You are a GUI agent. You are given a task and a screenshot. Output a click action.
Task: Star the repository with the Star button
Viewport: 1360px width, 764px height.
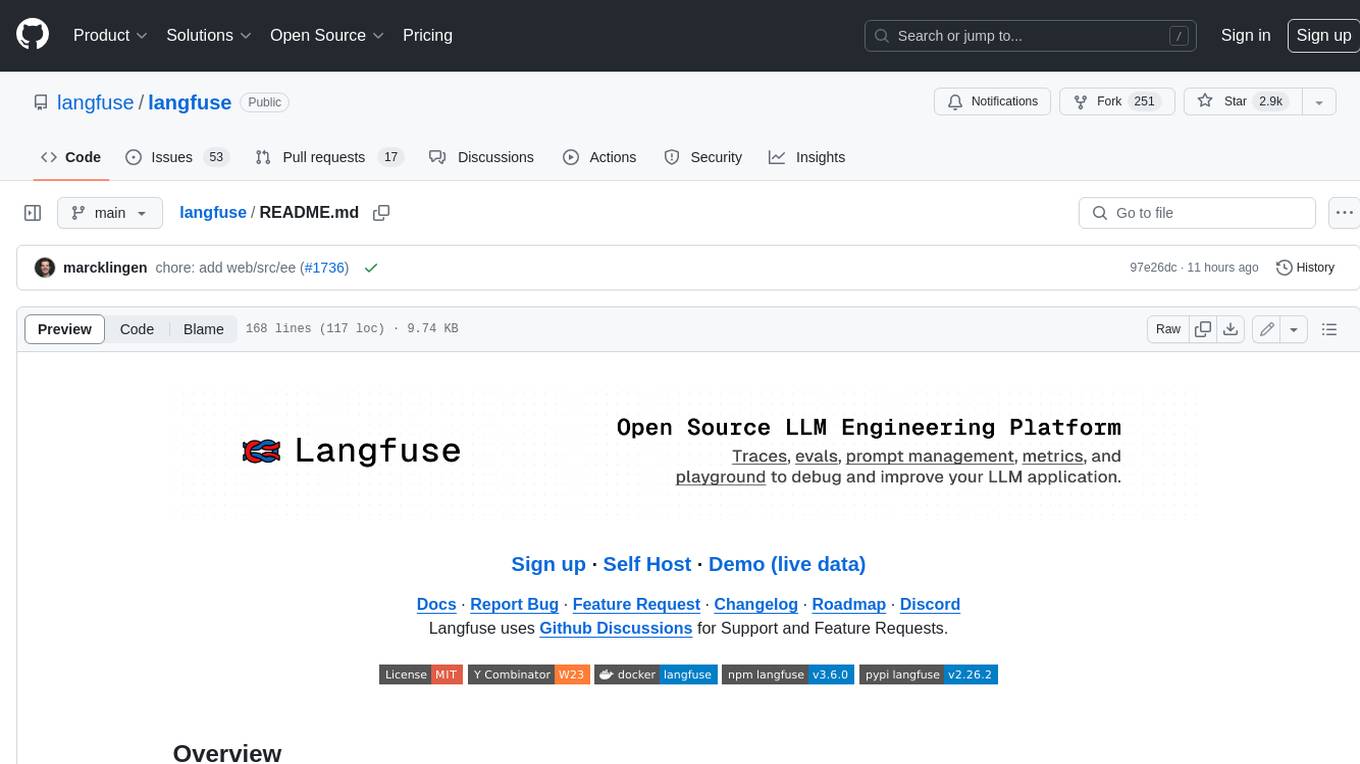coord(1242,102)
